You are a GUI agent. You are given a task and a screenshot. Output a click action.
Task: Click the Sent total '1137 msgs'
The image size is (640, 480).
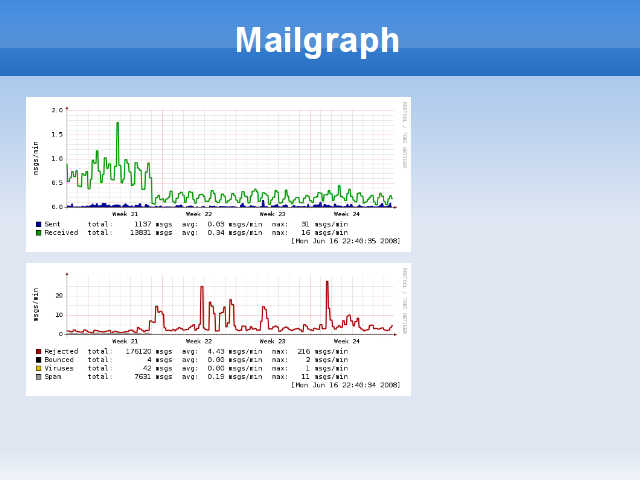(153, 224)
